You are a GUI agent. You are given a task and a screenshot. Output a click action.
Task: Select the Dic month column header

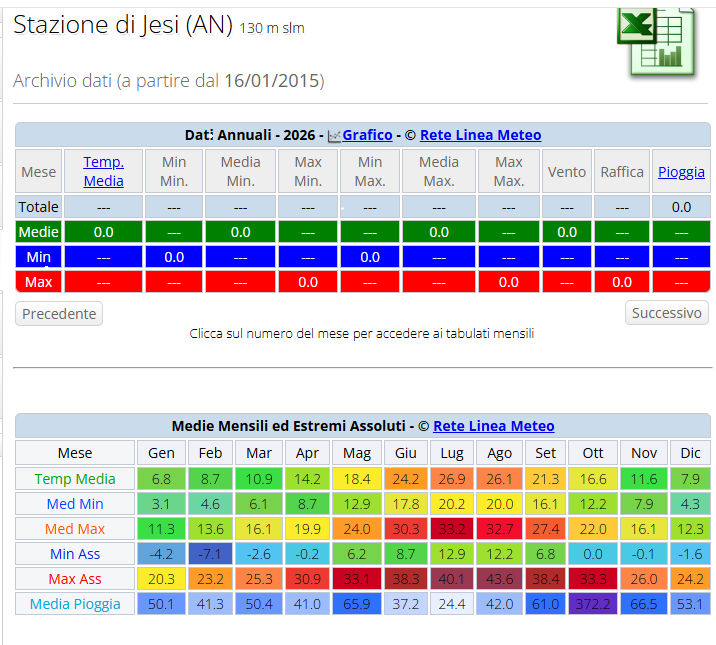pyautogui.click(x=690, y=453)
